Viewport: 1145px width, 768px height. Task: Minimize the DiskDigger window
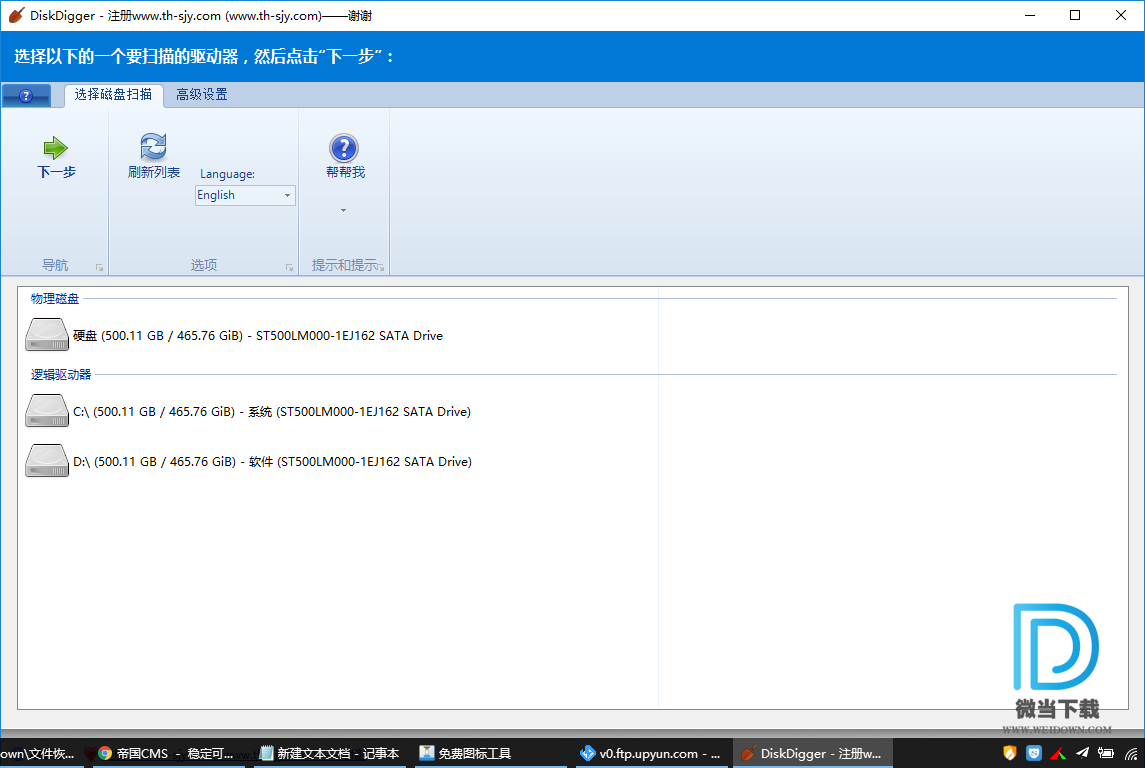click(1030, 15)
